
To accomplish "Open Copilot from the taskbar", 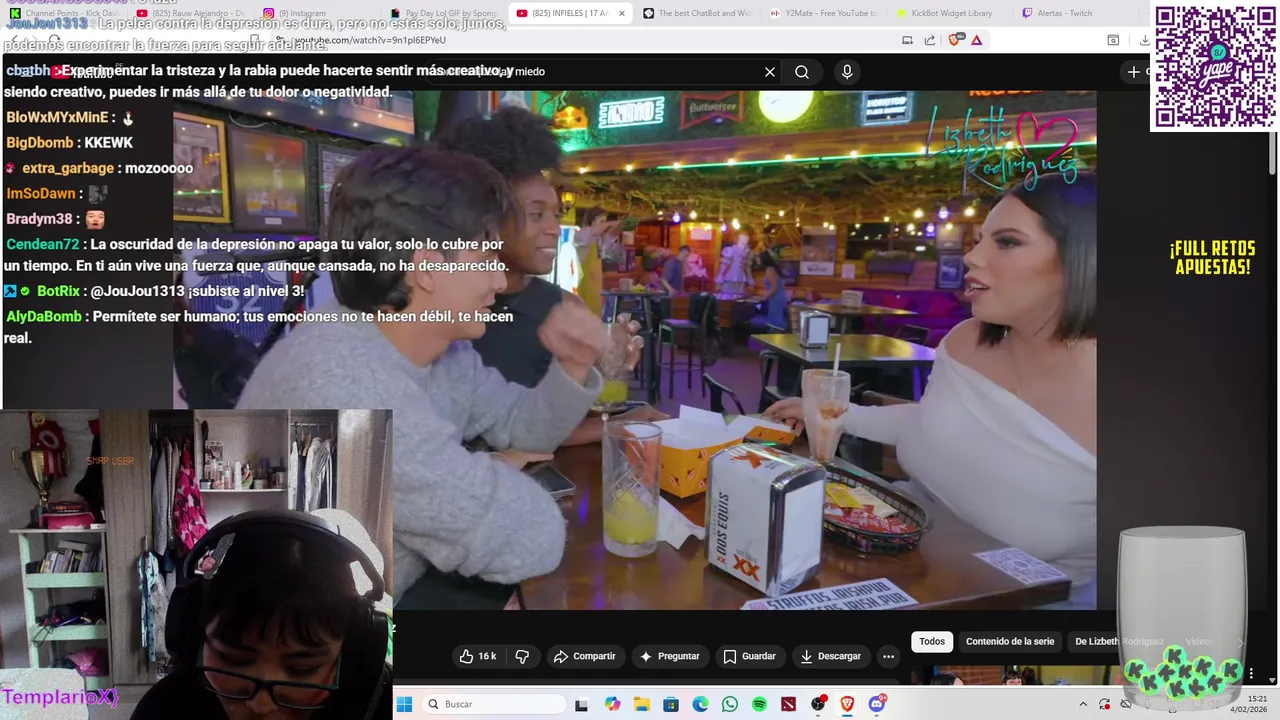I will coord(612,704).
